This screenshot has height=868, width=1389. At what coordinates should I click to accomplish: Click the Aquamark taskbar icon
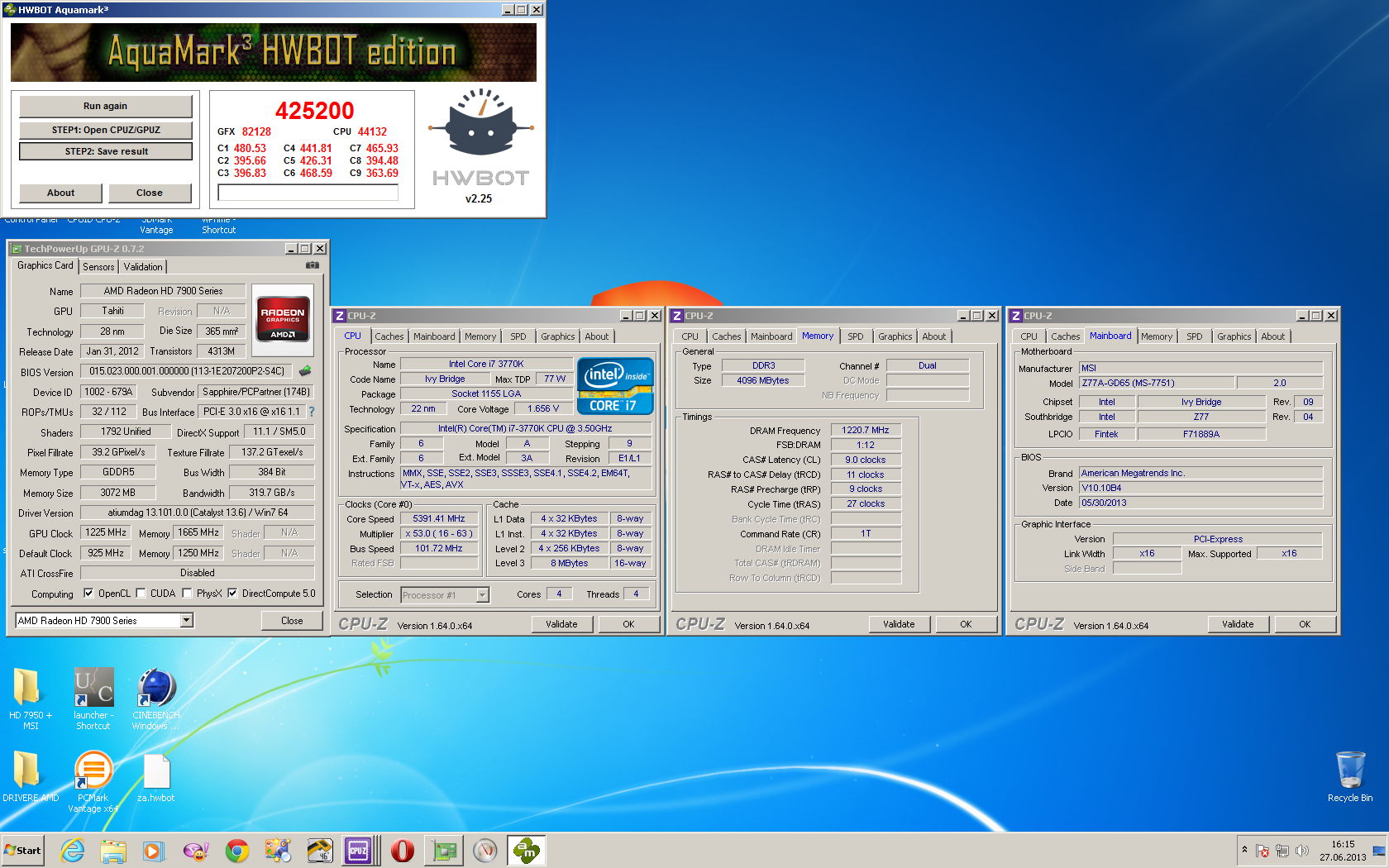[527, 851]
